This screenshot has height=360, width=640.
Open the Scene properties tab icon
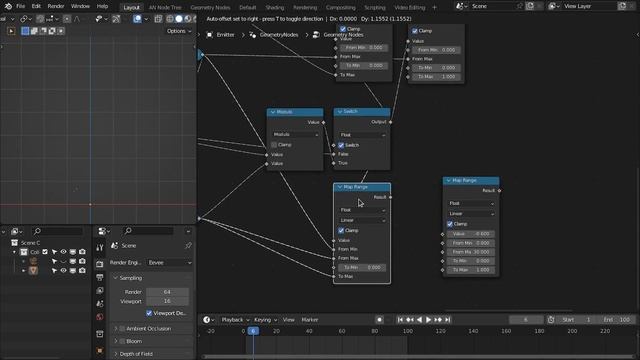100,304
